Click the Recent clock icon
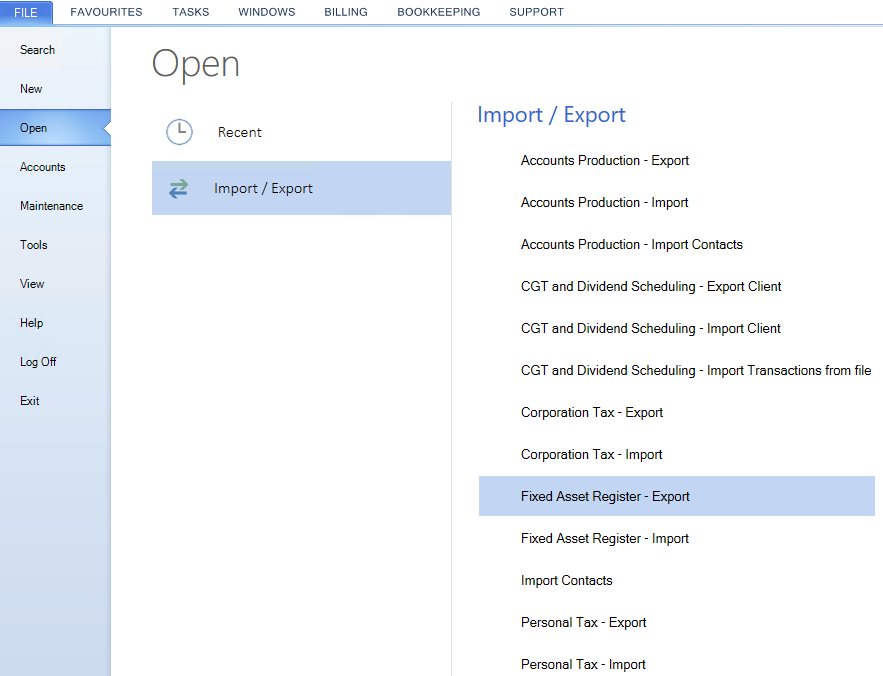Viewport: 883px width, 676px height. point(179,132)
